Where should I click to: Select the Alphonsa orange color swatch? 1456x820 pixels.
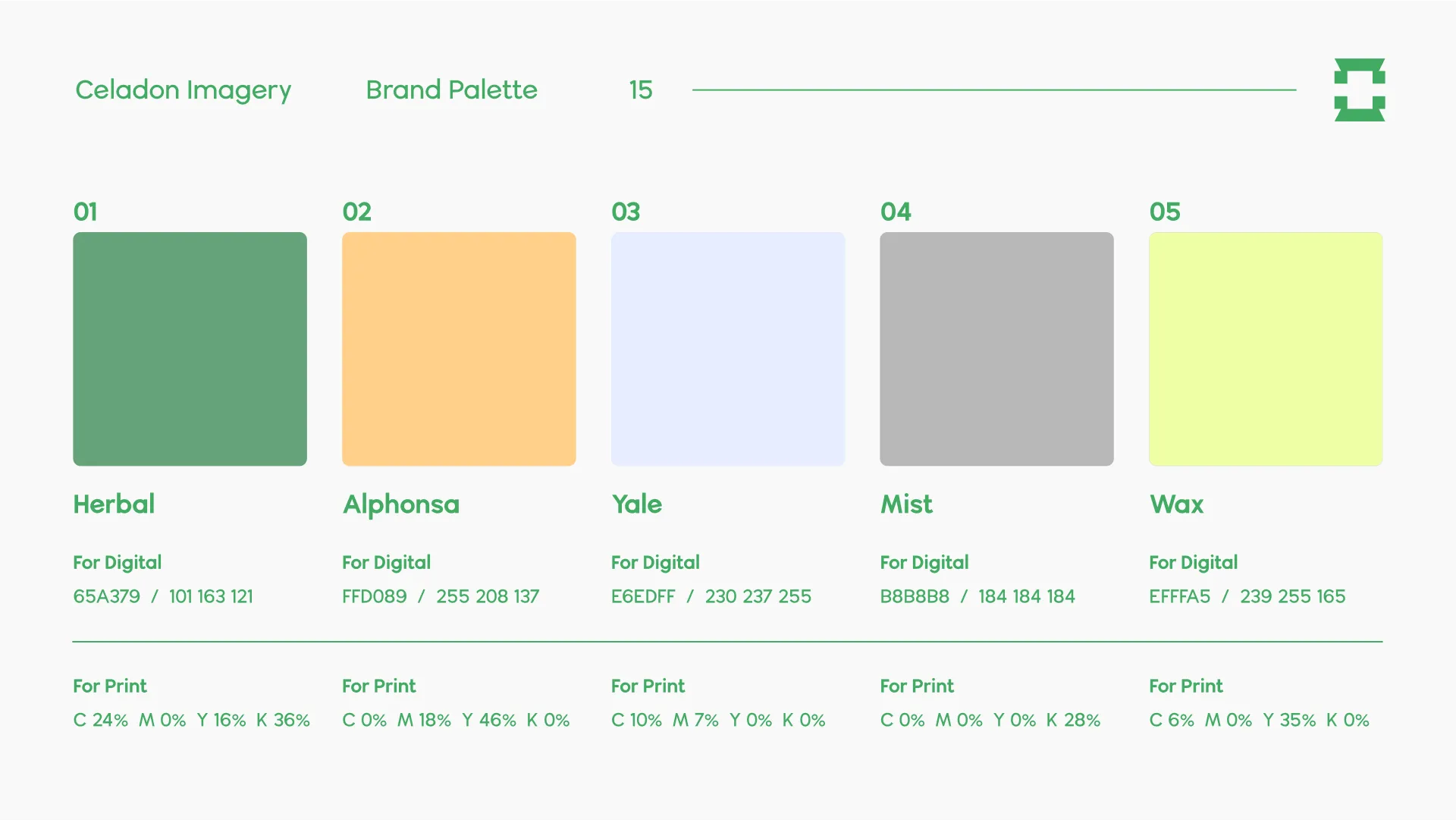tap(459, 349)
